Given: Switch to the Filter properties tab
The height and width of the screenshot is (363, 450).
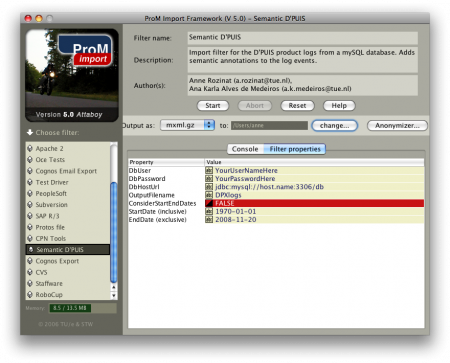Looking at the screenshot, I should (295, 149).
